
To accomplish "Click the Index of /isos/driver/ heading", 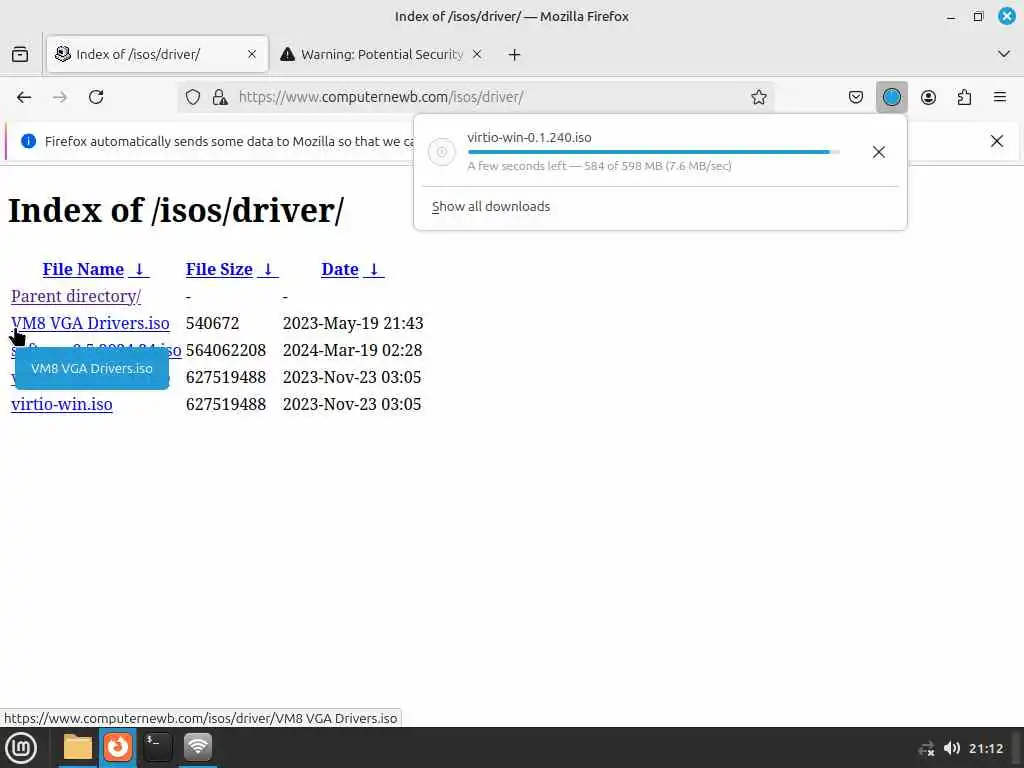I will click(x=176, y=210).
